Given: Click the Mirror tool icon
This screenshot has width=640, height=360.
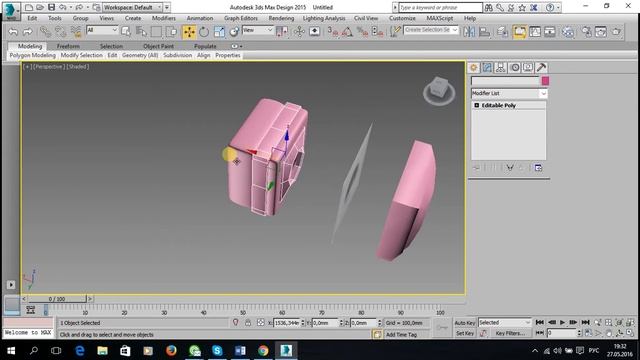Looking at the screenshot, I should click(x=469, y=32).
